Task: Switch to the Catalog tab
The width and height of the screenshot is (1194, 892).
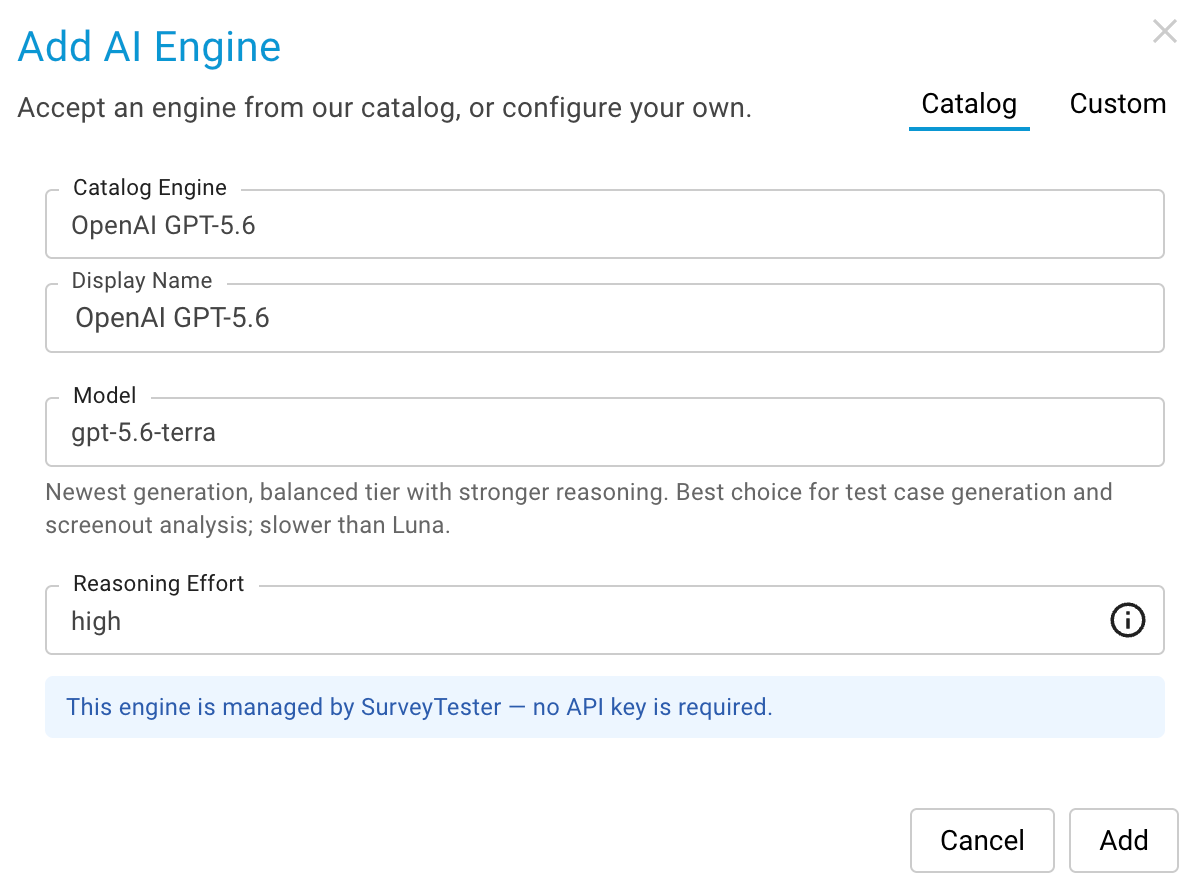Action: pos(969,104)
